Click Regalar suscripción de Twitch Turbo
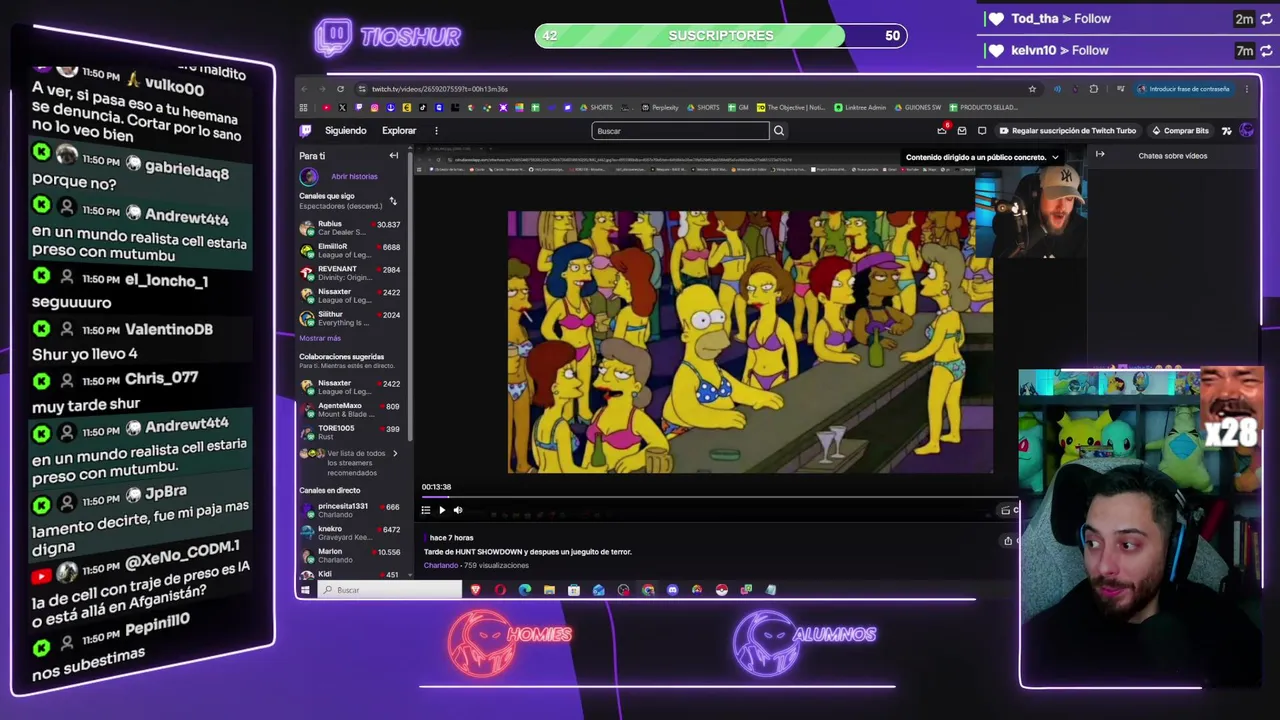The height and width of the screenshot is (720, 1280). [x=1068, y=131]
